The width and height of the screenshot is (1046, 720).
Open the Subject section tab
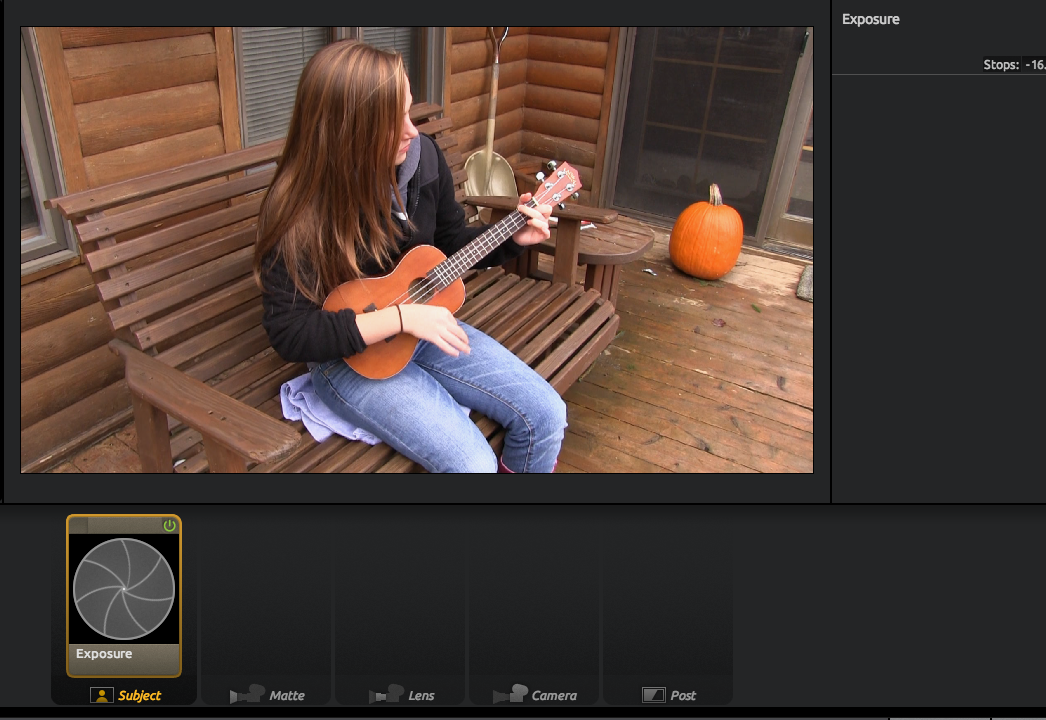(124, 695)
